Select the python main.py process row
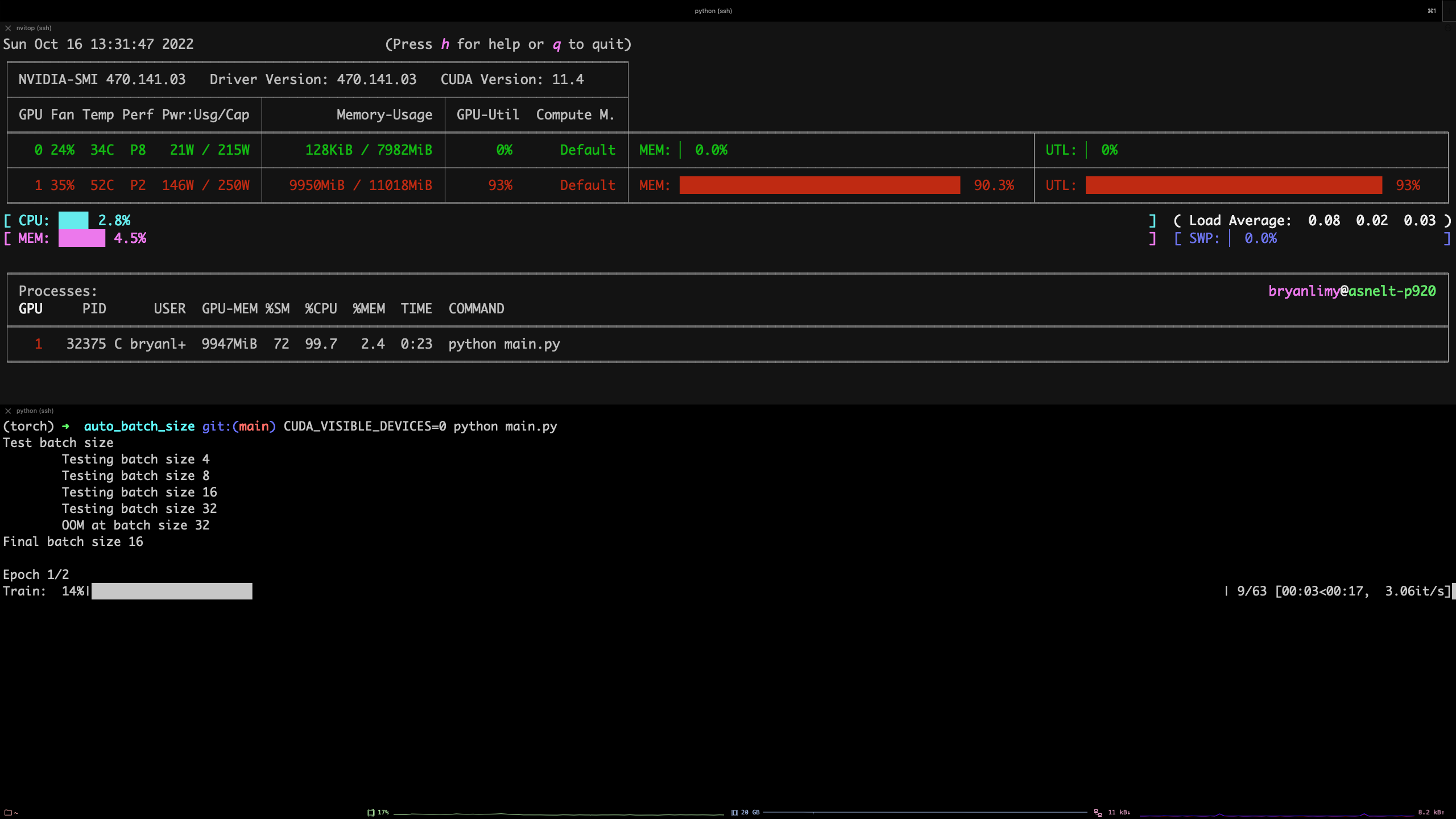The height and width of the screenshot is (819, 1456). tap(504, 344)
